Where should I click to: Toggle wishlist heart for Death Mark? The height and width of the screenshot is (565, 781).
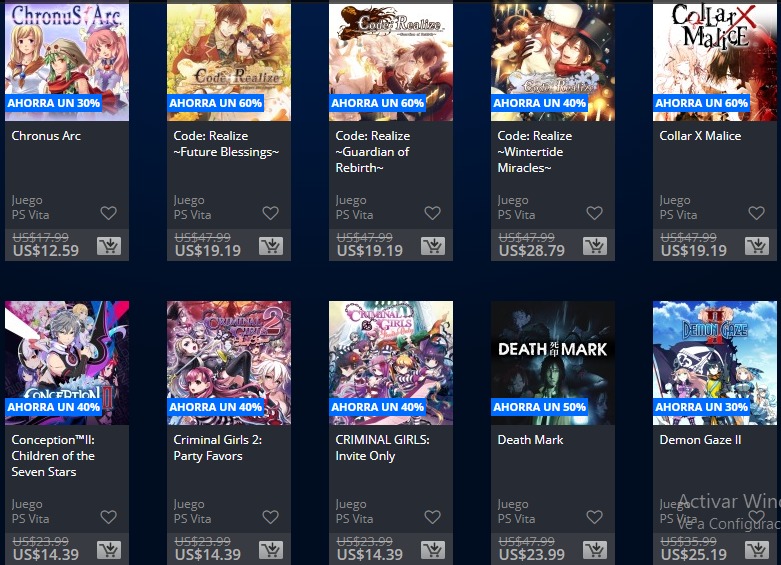594,517
